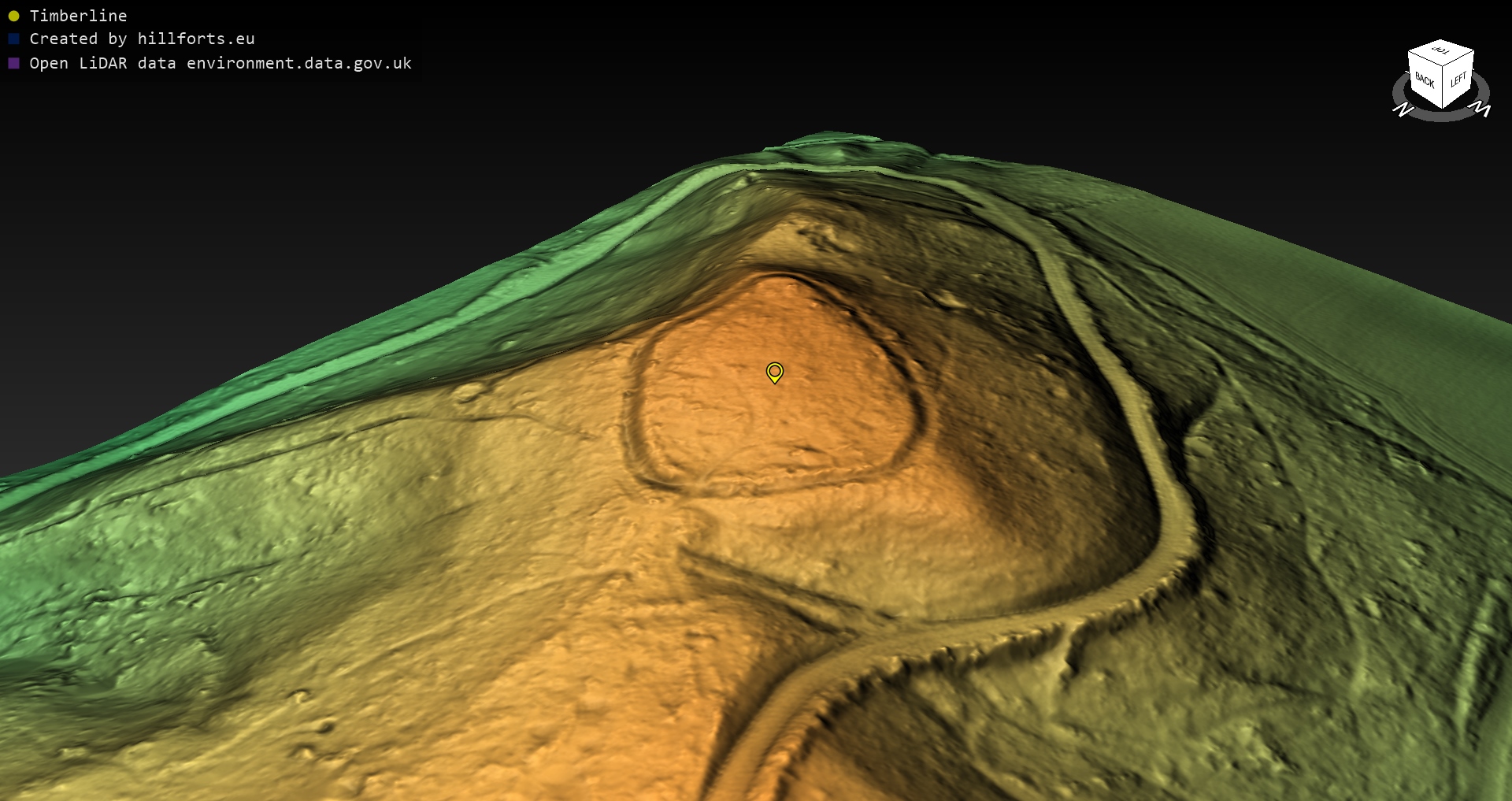Click the TOP face of the navigation cube
Screen dimensions: 1512x801
tap(1441, 52)
